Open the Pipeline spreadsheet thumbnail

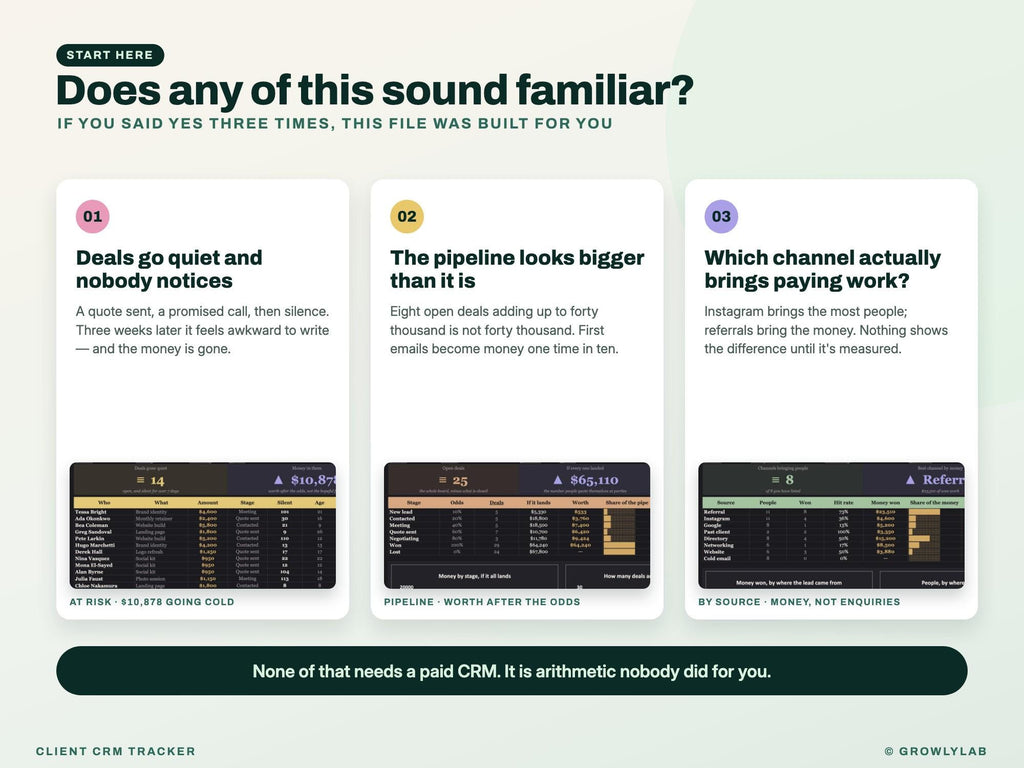(517, 526)
